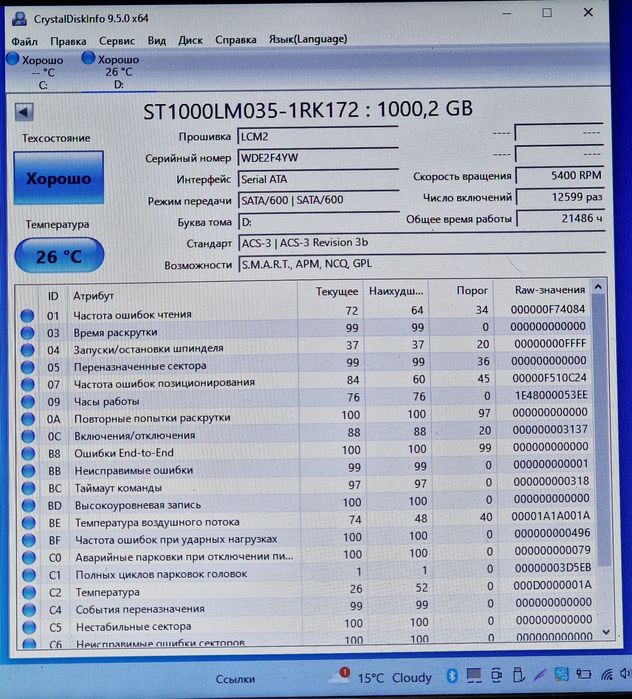Click the total hours value 21486 ч

click(560, 218)
